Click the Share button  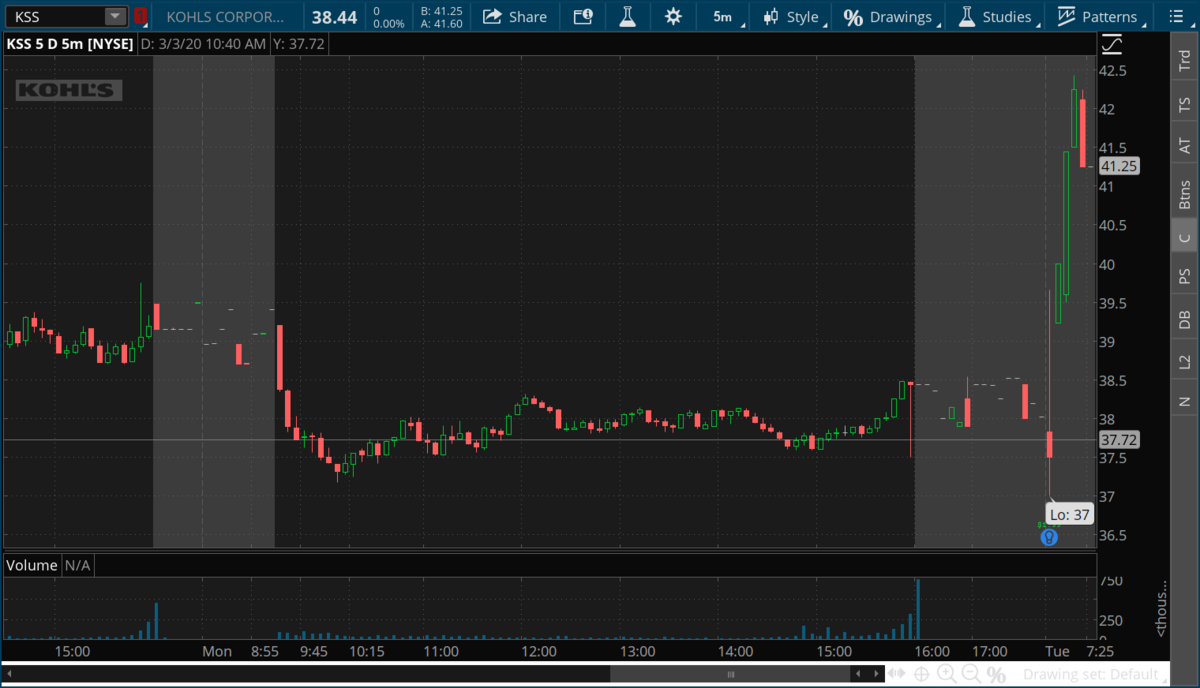[x=514, y=17]
